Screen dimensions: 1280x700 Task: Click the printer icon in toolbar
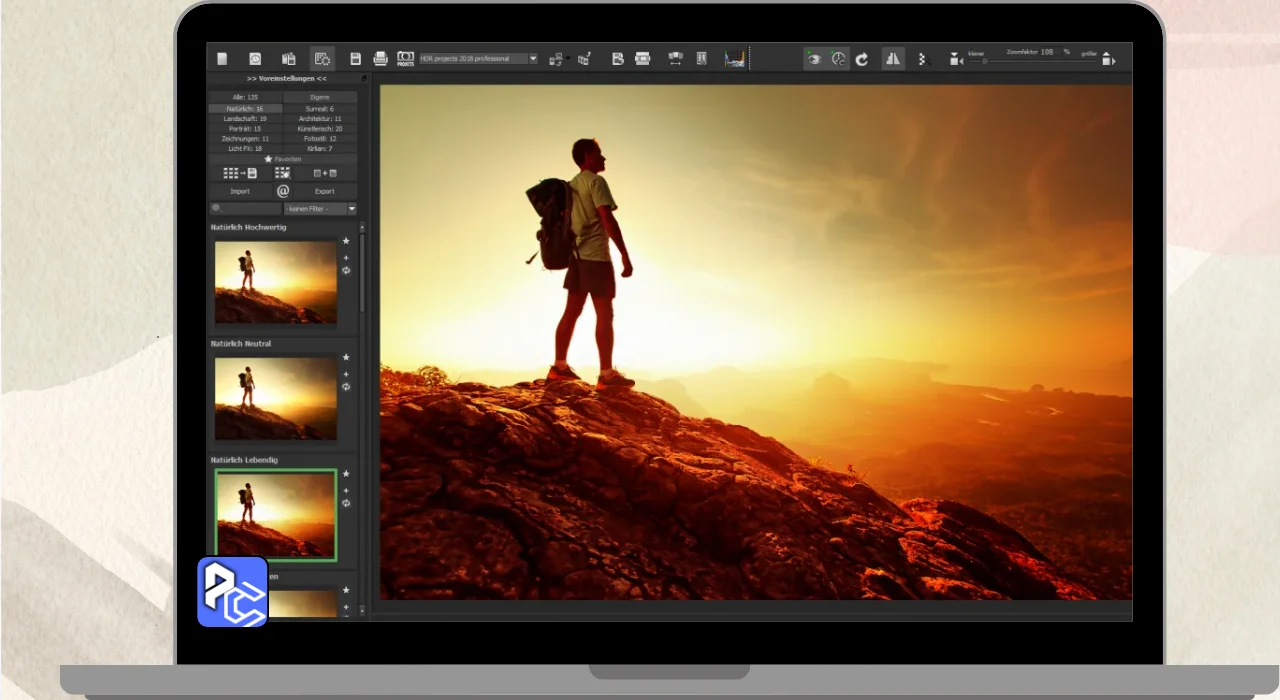click(x=380, y=59)
